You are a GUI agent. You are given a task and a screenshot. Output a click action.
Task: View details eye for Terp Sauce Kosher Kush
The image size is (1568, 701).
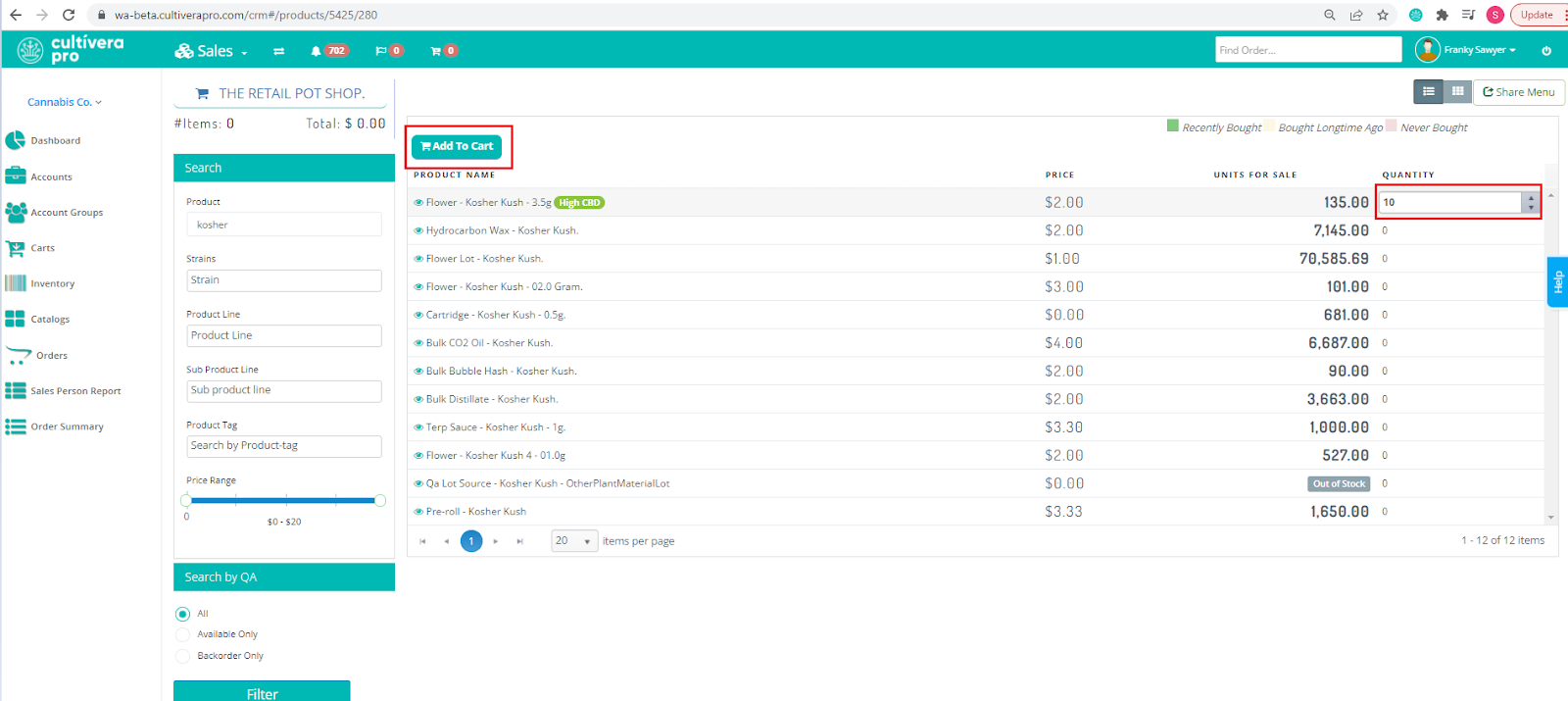point(418,427)
